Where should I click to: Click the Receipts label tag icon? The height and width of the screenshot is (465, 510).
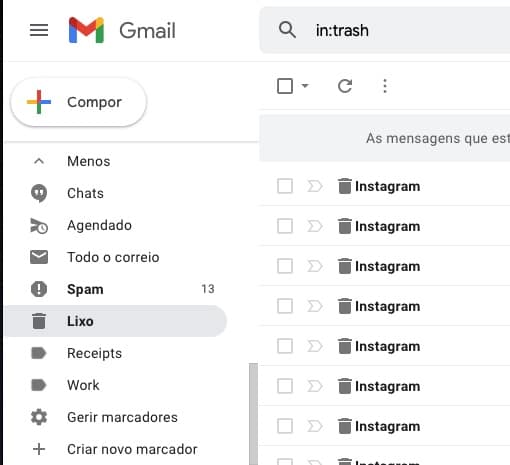(x=39, y=353)
